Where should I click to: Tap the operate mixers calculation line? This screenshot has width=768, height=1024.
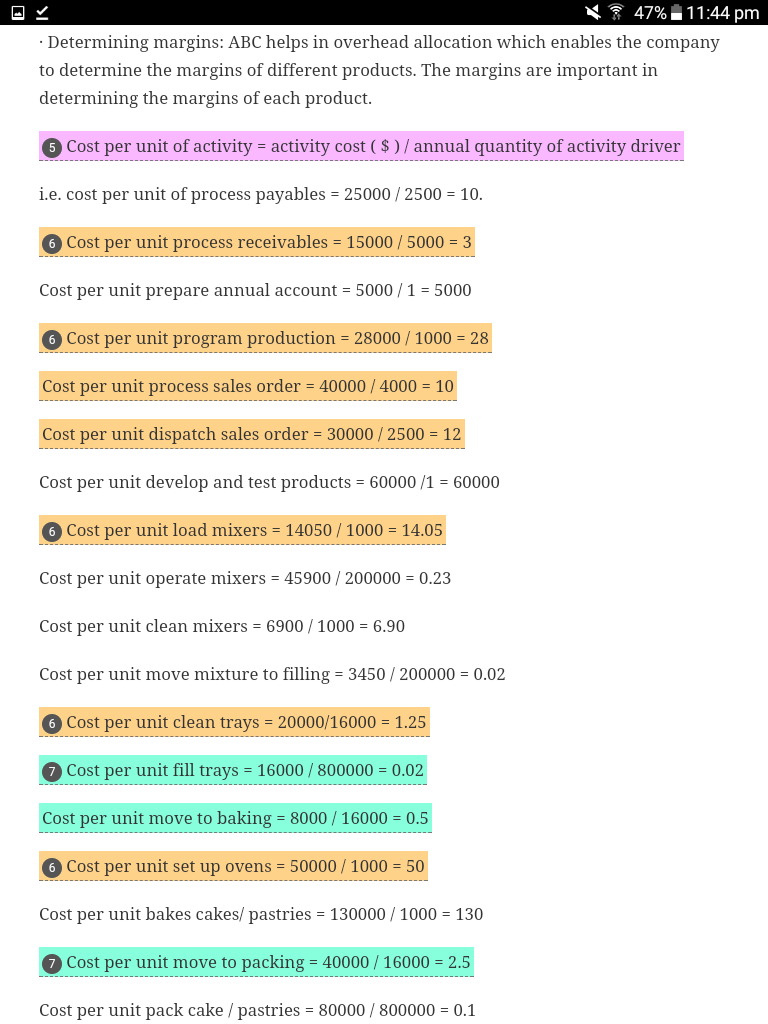click(x=245, y=579)
